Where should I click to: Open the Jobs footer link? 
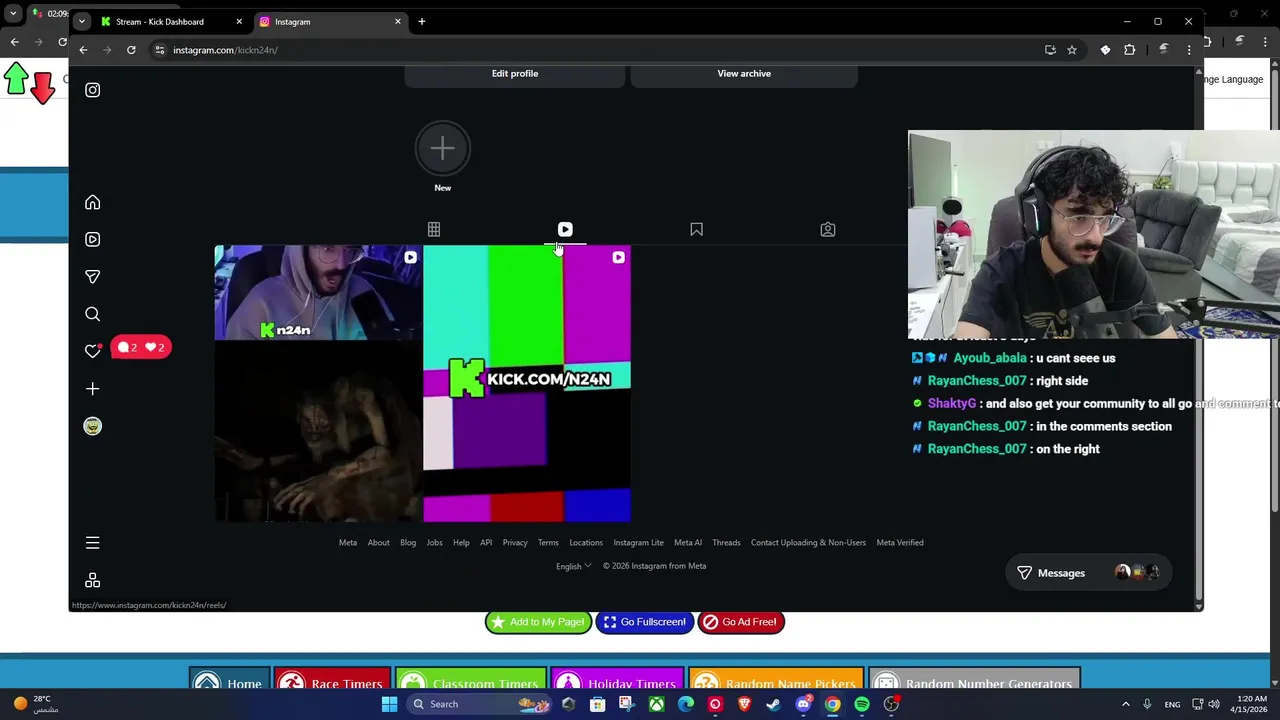435,543
